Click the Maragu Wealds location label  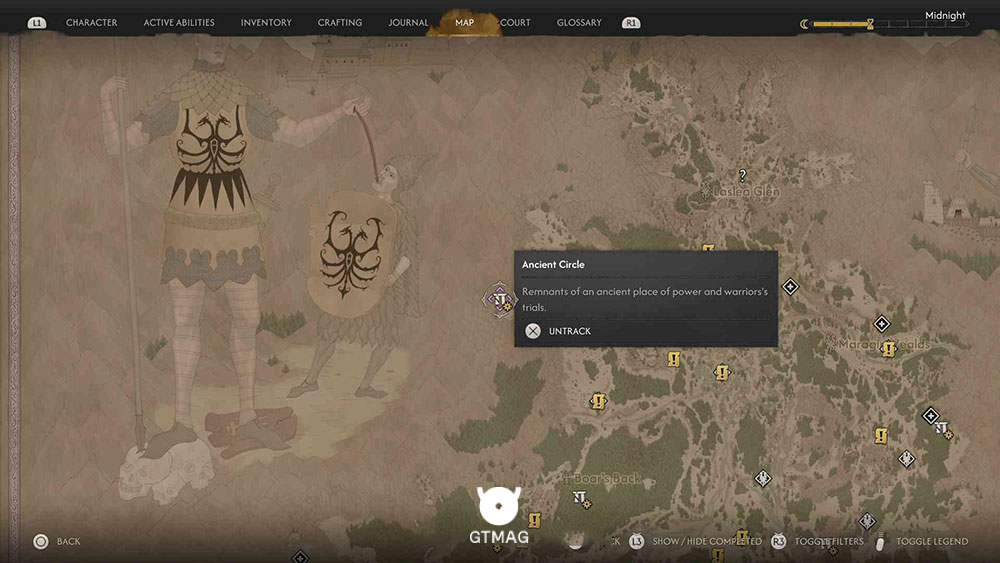coord(883,344)
